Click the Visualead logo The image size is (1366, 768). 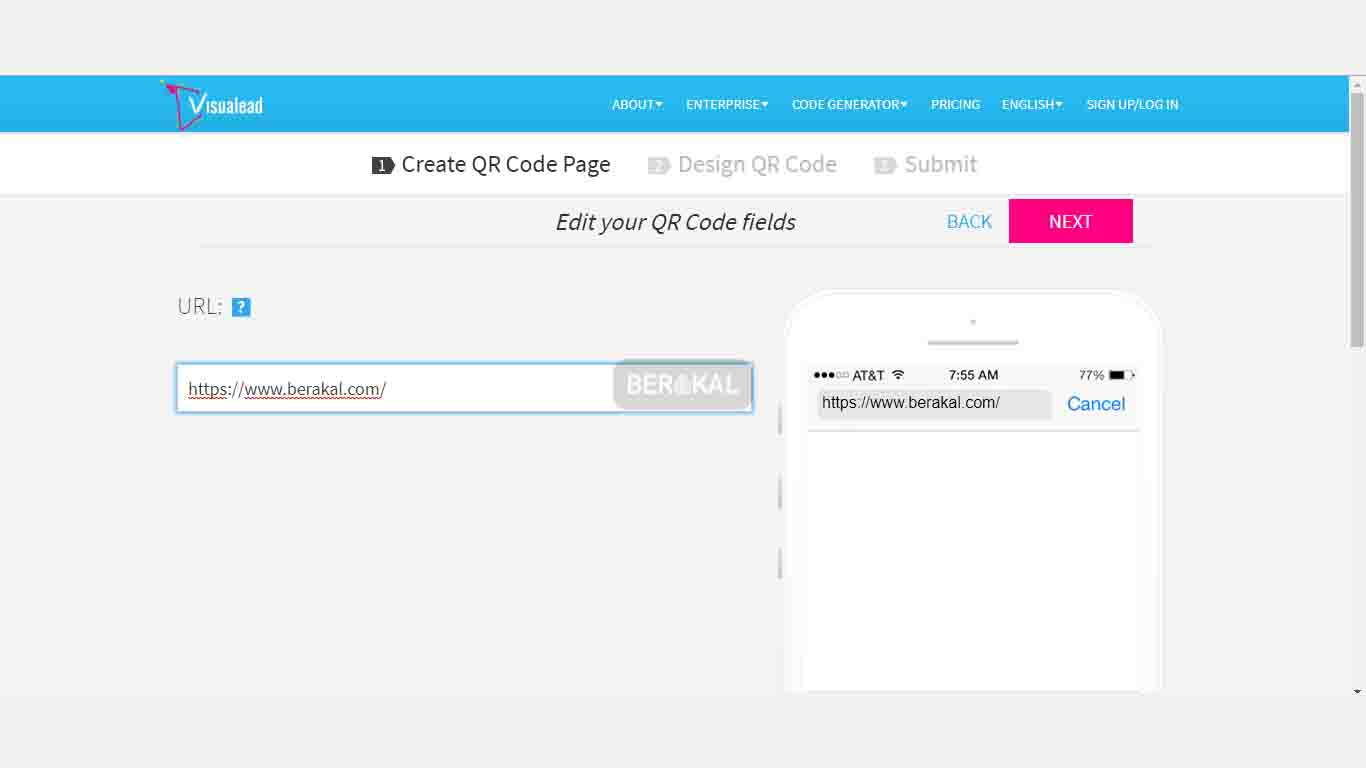pos(211,102)
